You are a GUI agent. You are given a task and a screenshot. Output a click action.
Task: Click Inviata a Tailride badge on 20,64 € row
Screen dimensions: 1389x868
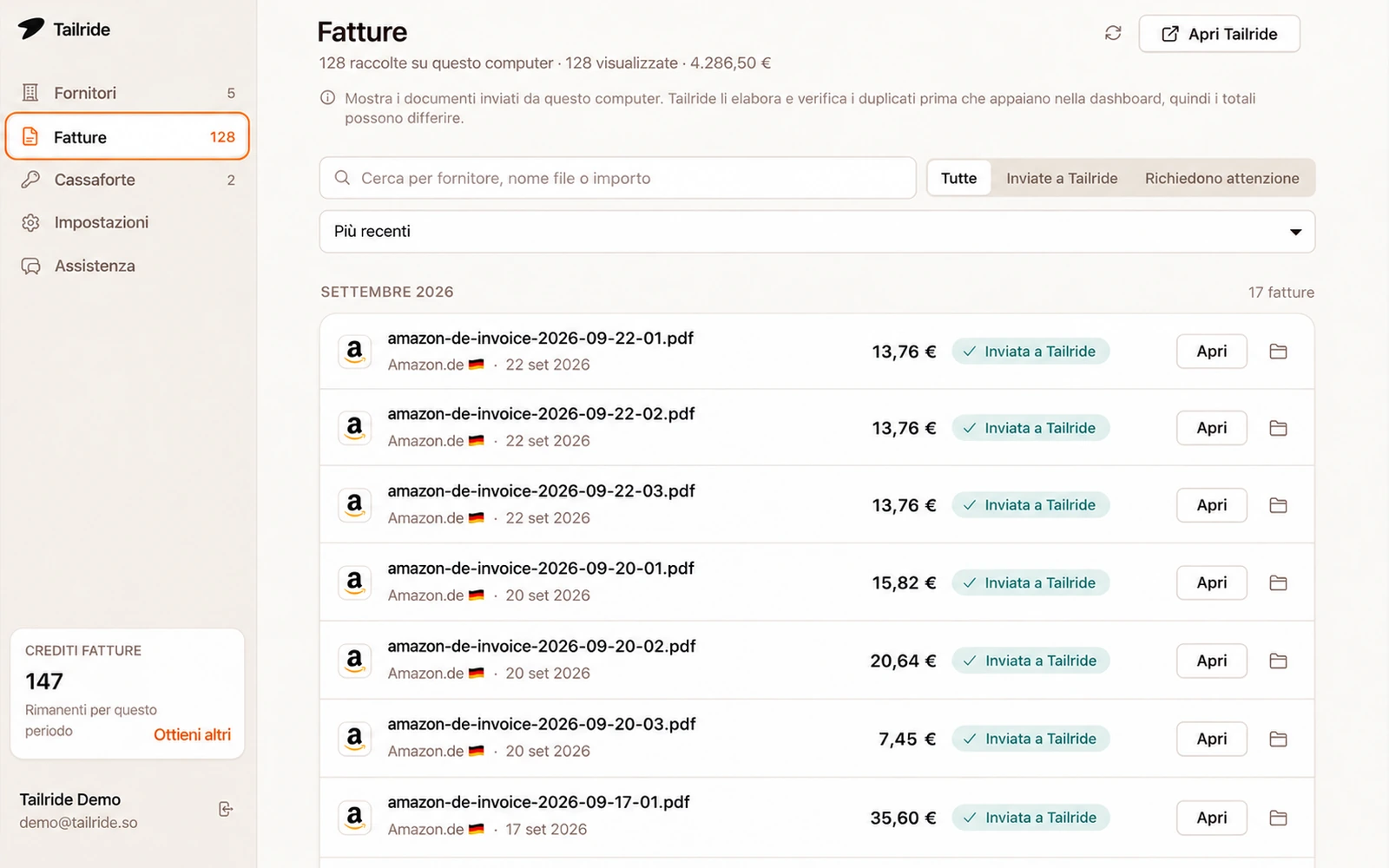point(1030,661)
